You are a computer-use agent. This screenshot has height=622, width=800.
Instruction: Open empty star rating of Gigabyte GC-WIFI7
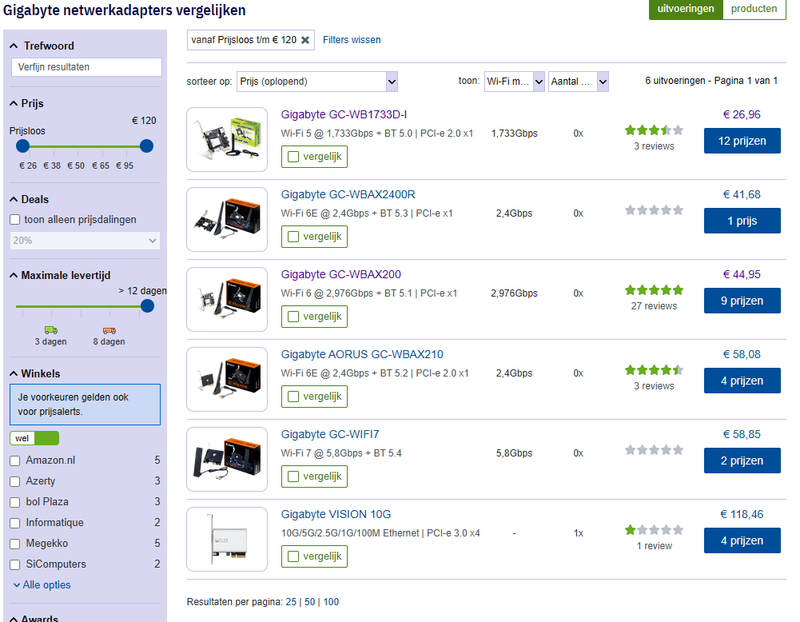tap(654, 450)
